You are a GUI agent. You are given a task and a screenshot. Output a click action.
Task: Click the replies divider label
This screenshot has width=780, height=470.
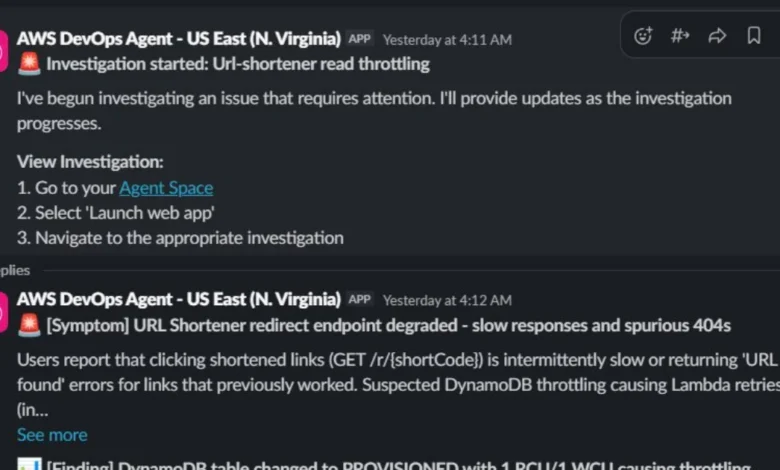[14, 270]
